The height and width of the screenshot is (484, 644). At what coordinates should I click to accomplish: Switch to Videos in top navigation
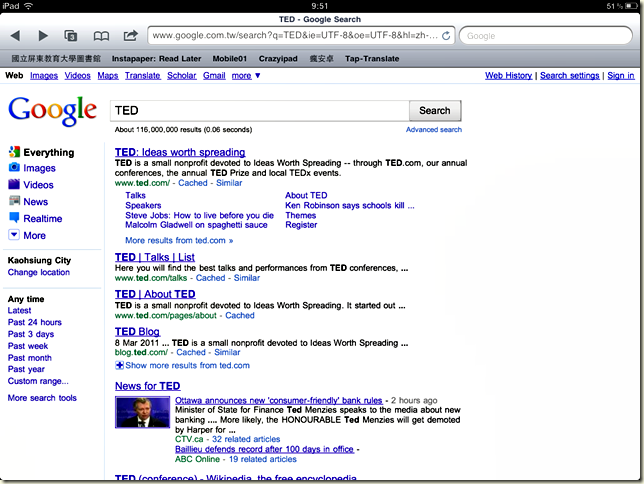pos(77,76)
